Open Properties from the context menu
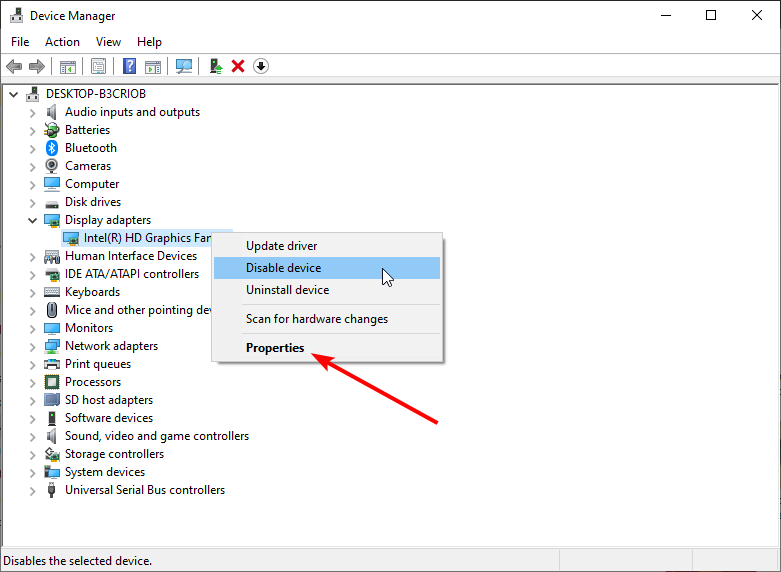781x572 pixels. pos(327,348)
